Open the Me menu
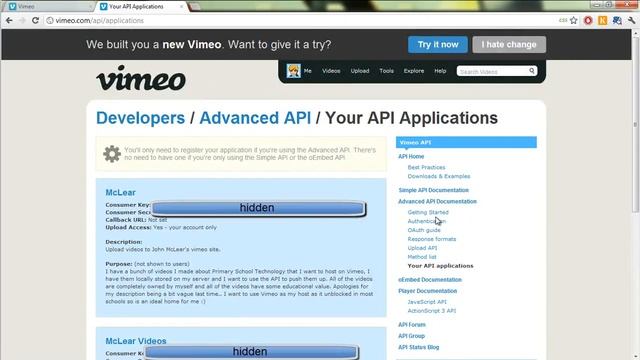Screen dimensions: 640x360 click(x=308, y=71)
